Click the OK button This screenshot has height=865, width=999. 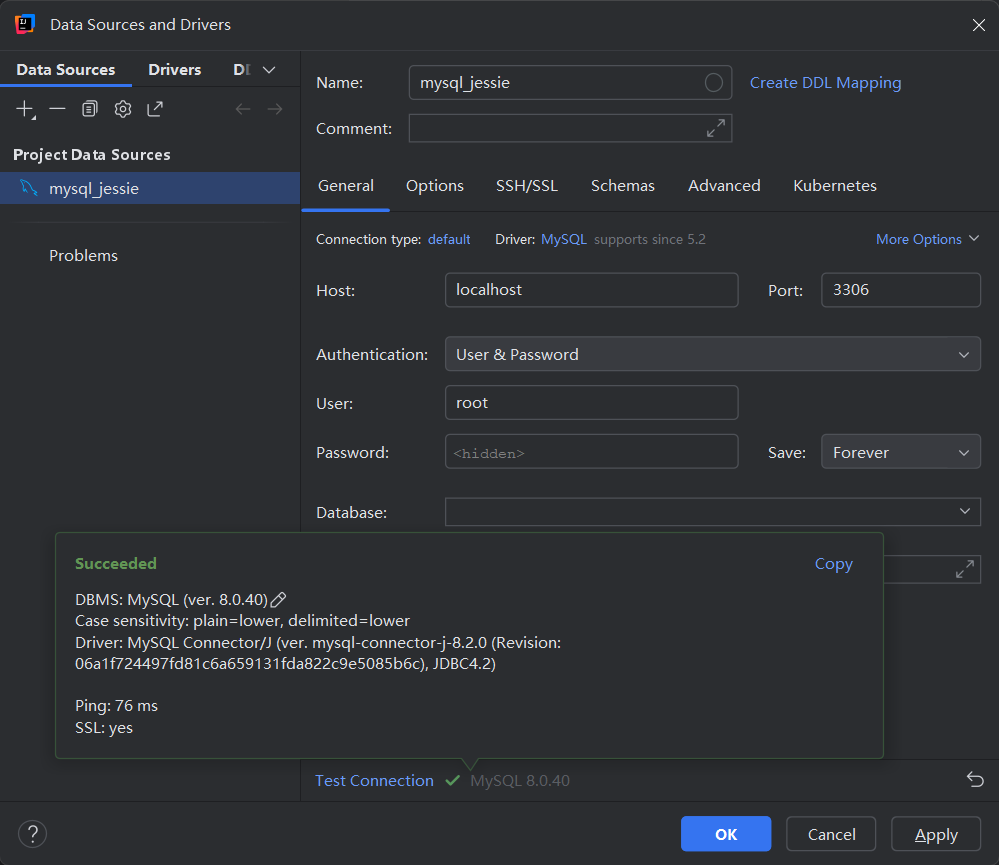(726, 834)
